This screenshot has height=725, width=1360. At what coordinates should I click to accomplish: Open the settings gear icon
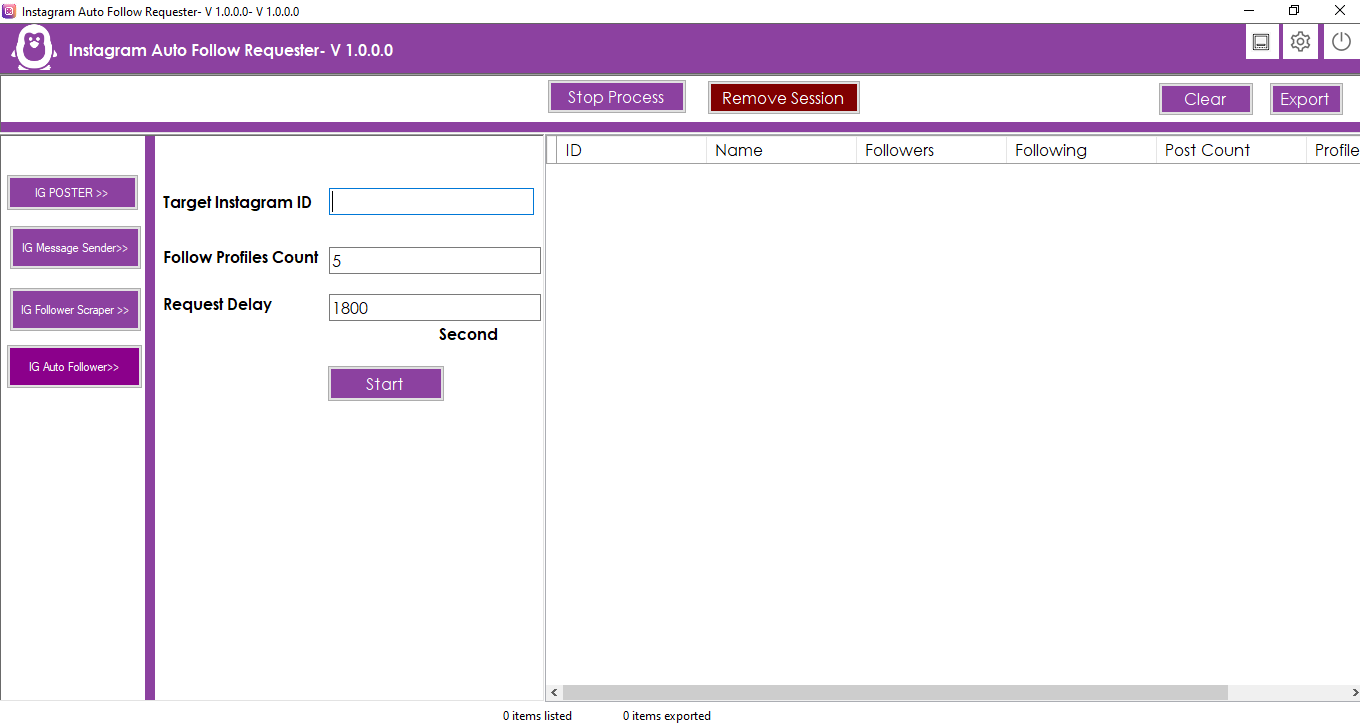1300,41
